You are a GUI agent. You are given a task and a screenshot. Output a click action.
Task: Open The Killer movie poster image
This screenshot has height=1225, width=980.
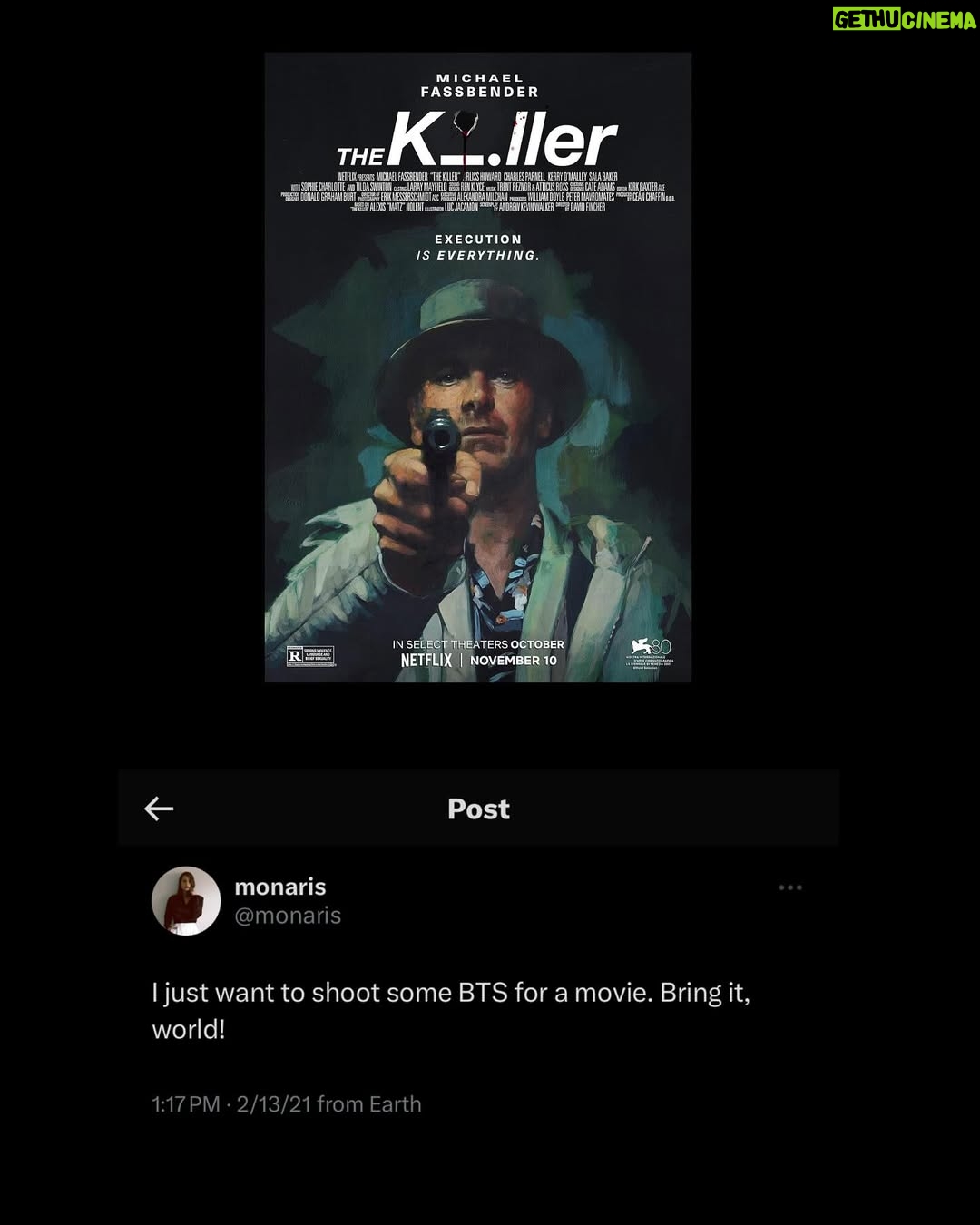tap(478, 367)
